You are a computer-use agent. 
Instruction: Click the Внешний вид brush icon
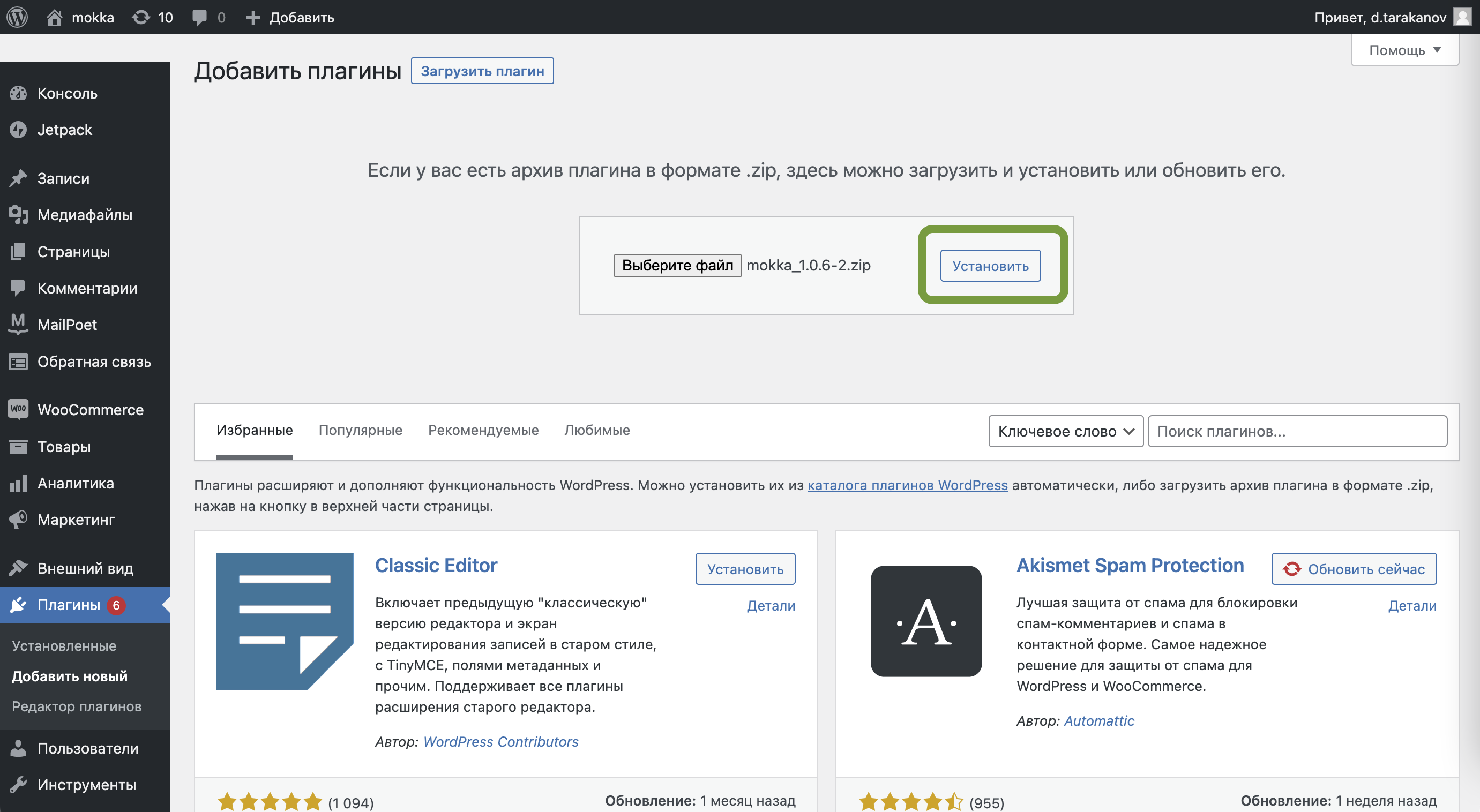(x=18, y=568)
